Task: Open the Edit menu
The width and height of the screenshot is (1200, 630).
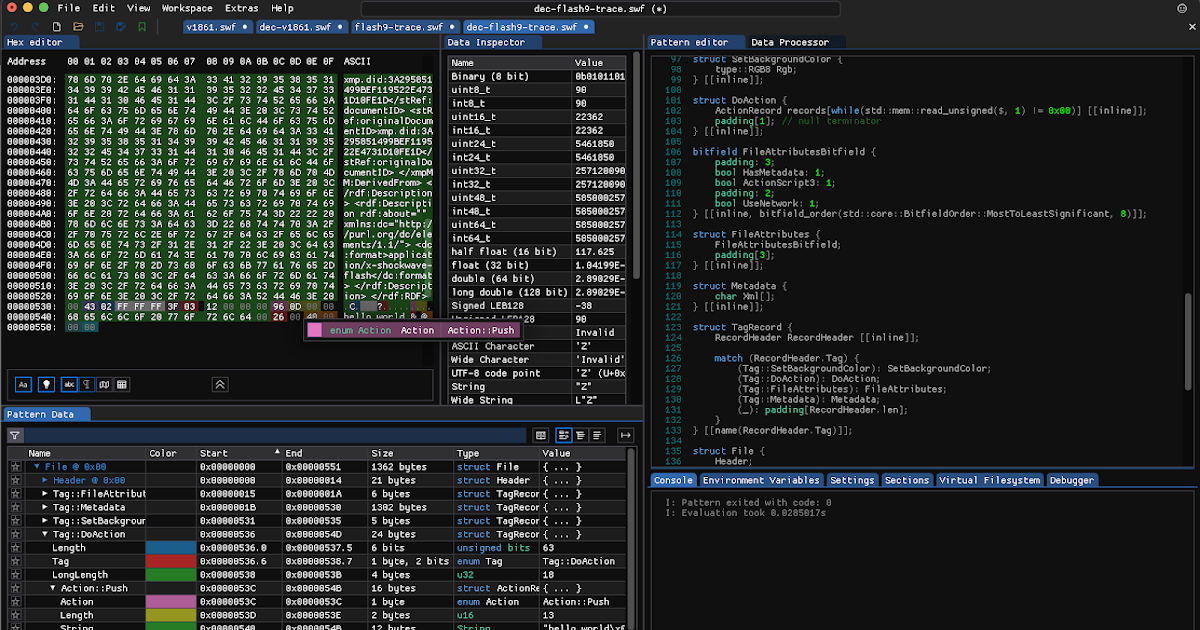Action: 104,8
